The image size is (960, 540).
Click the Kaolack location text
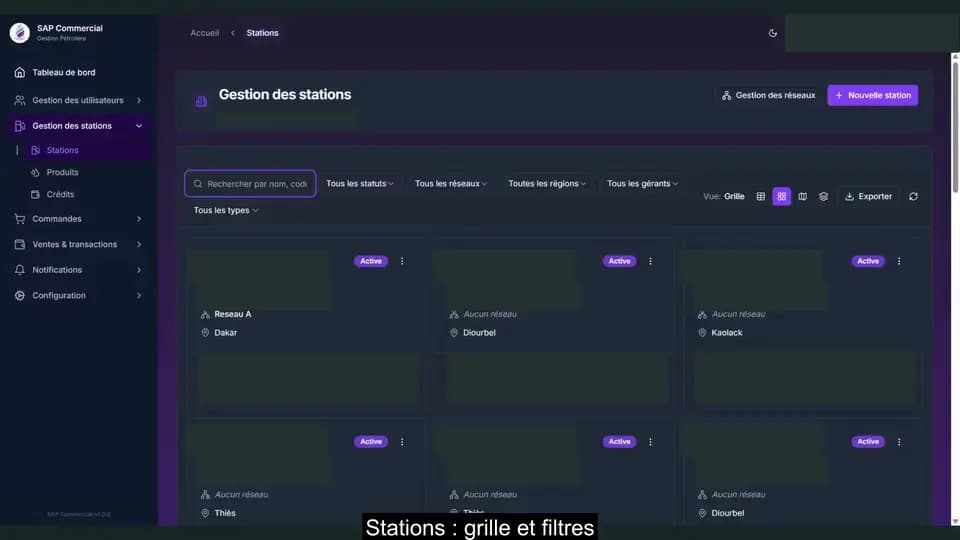point(727,332)
